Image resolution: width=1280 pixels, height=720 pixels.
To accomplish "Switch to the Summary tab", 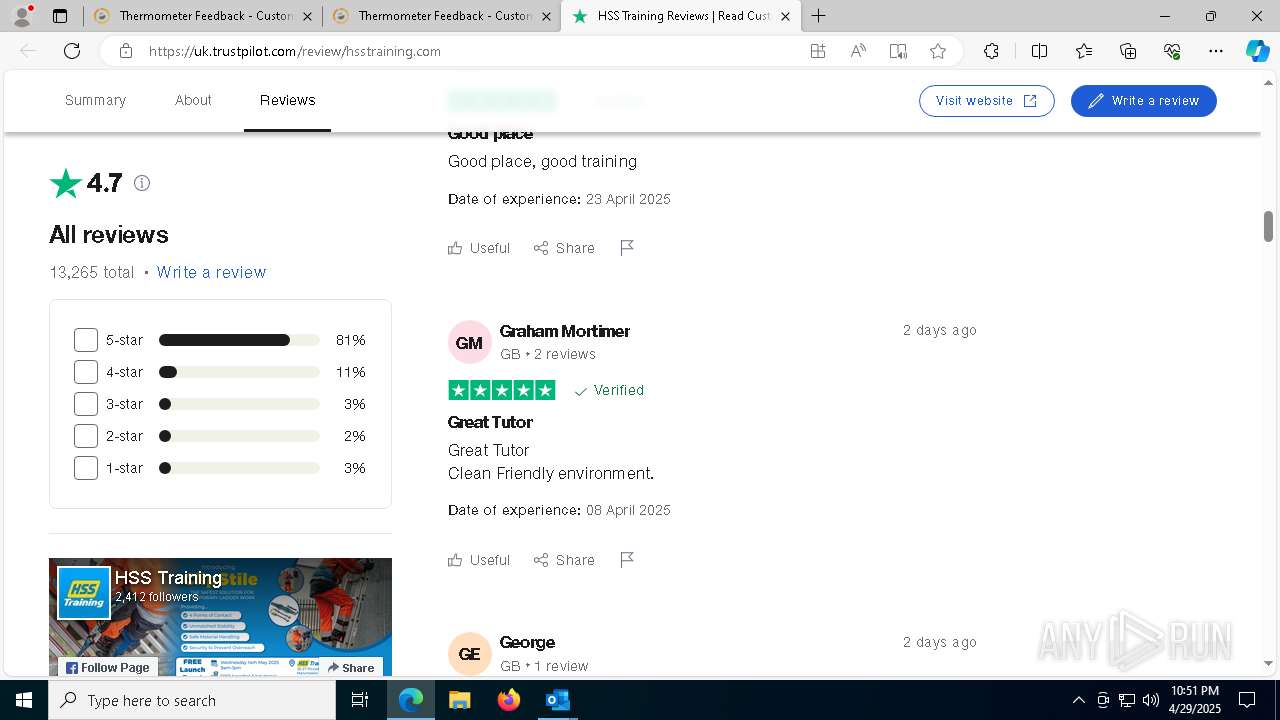I will point(95,100).
